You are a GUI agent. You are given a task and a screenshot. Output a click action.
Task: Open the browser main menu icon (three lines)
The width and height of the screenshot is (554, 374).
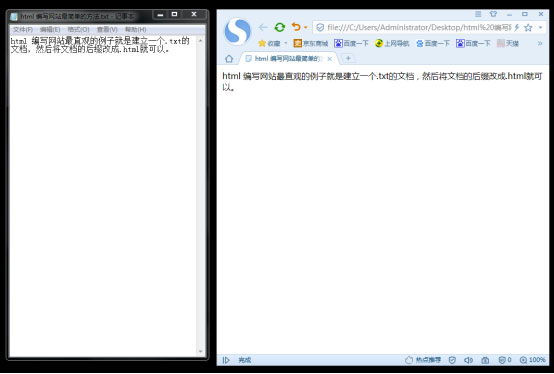pos(478,14)
